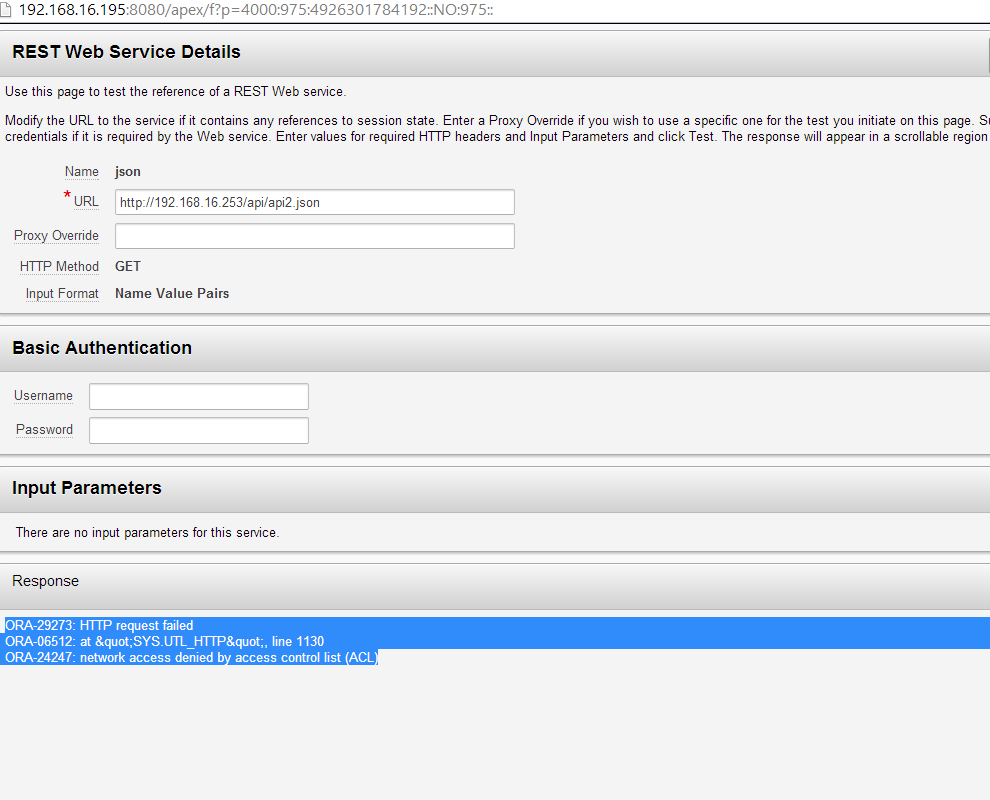Click the REST Web Service Details header

click(x=126, y=52)
